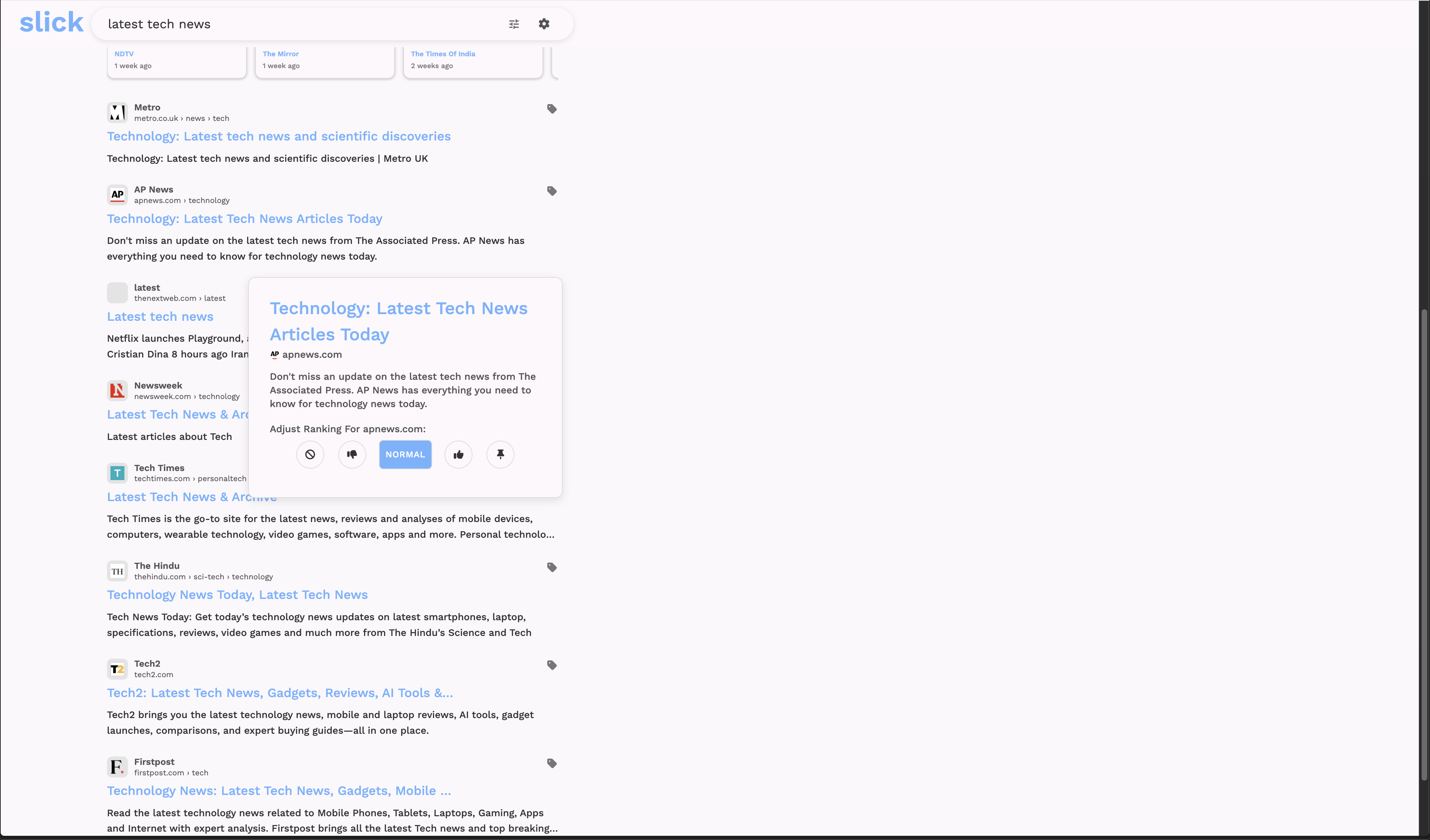Open The Hindu Technology News Today link

[237, 595]
